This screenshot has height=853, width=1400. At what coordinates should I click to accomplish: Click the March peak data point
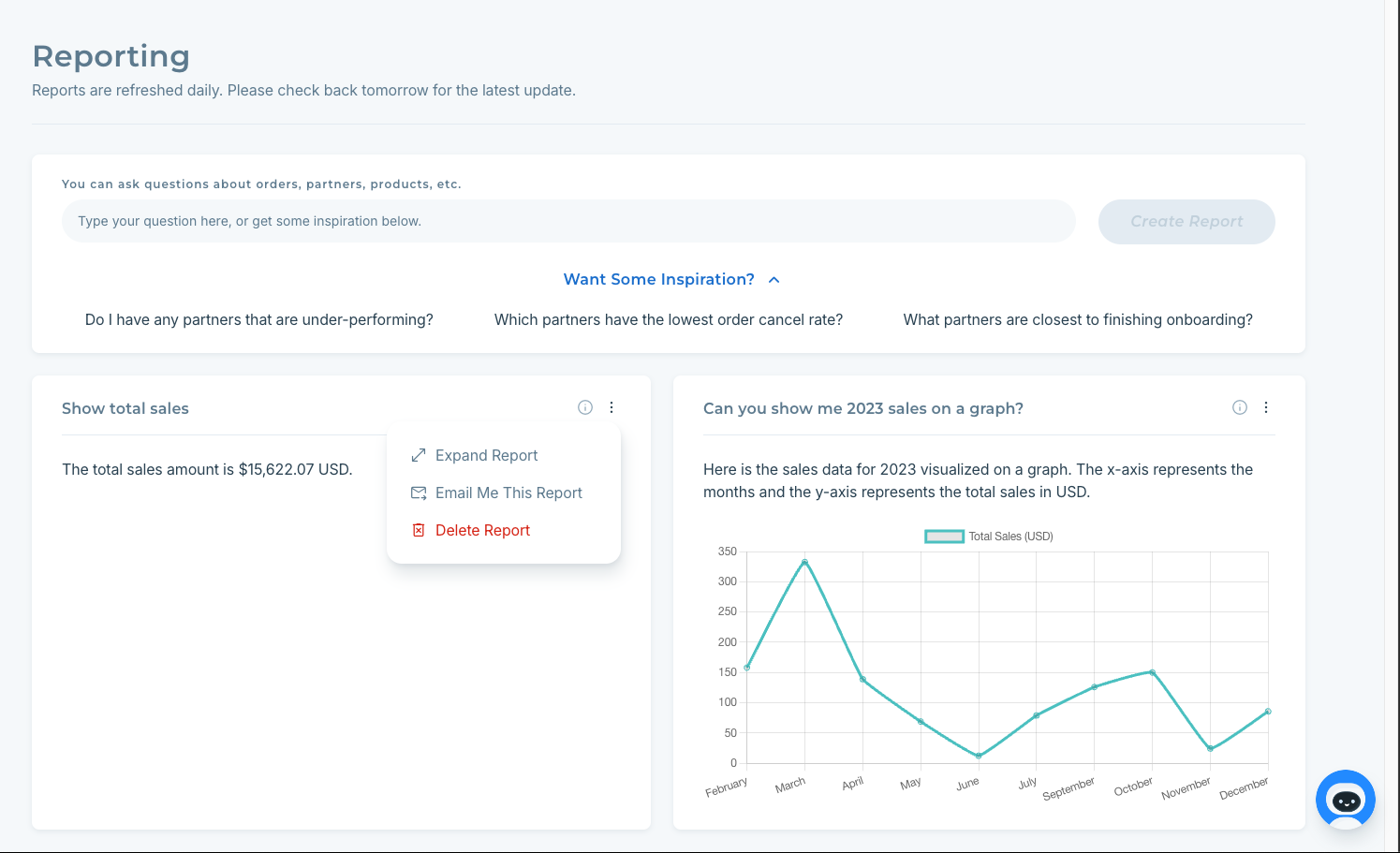point(804,562)
